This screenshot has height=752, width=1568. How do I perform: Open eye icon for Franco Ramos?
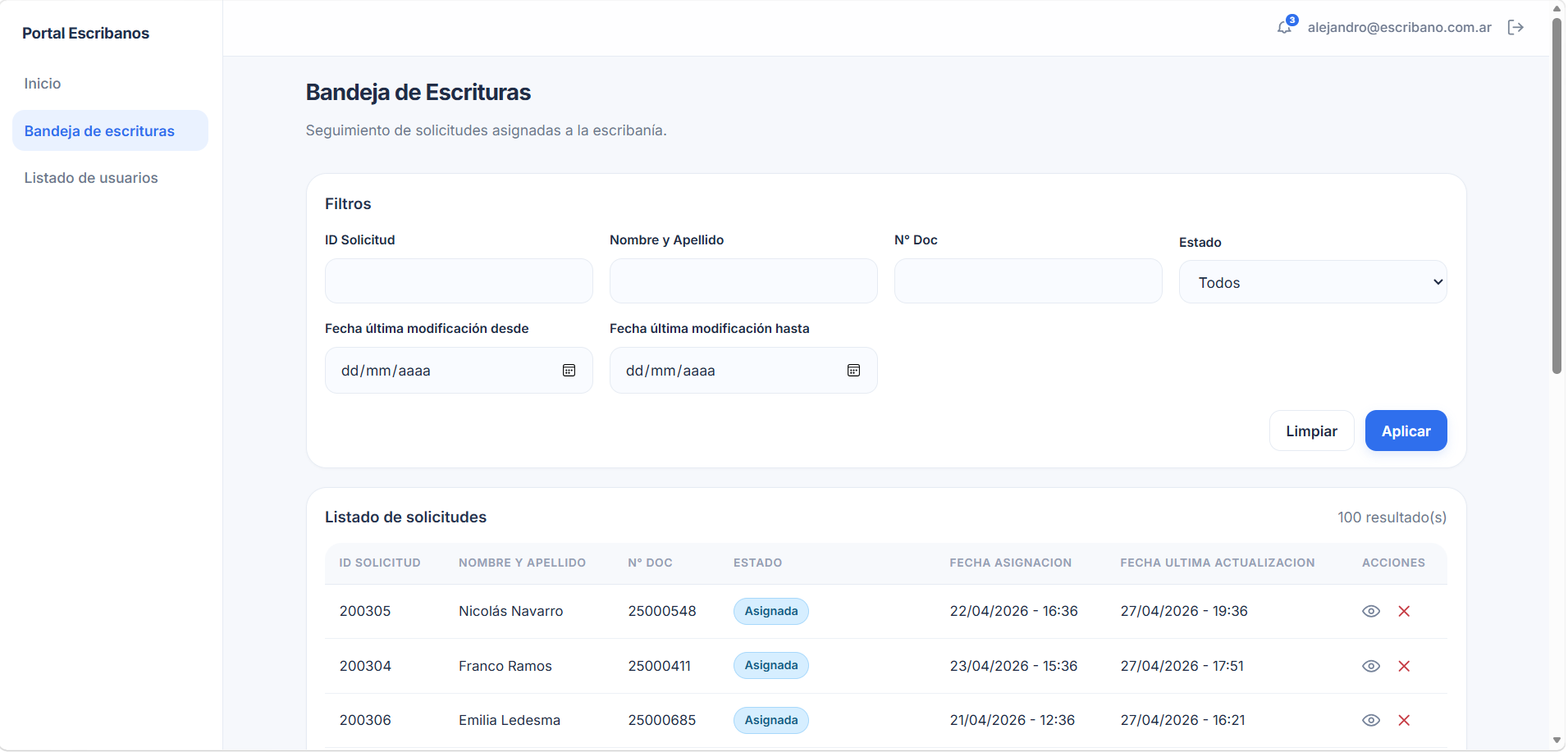coord(1371,666)
